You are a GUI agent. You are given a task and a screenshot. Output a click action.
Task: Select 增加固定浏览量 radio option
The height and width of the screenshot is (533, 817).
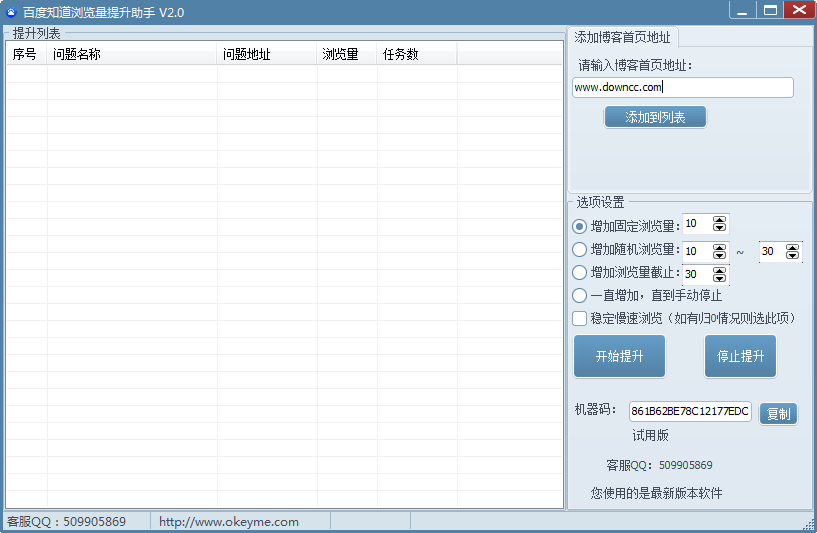pos(579,226)
